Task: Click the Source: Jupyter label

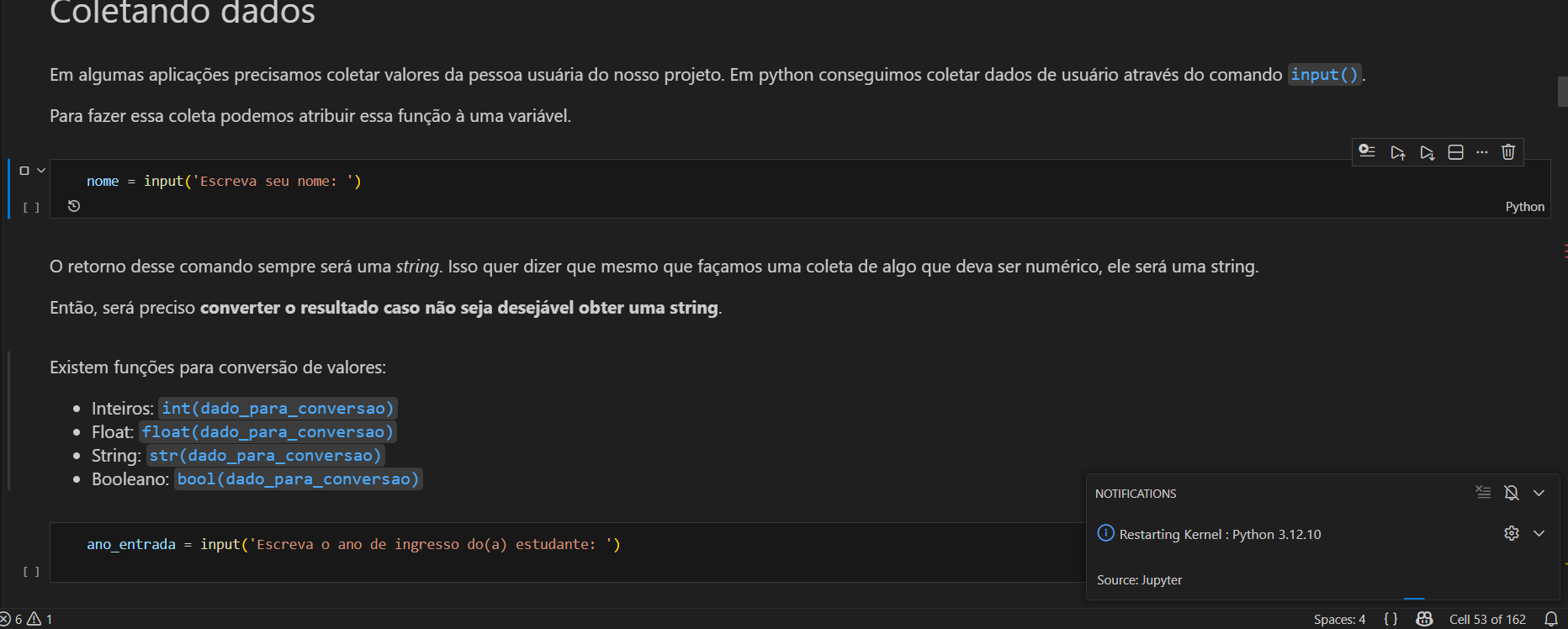Action: (x=1139, y=580)
